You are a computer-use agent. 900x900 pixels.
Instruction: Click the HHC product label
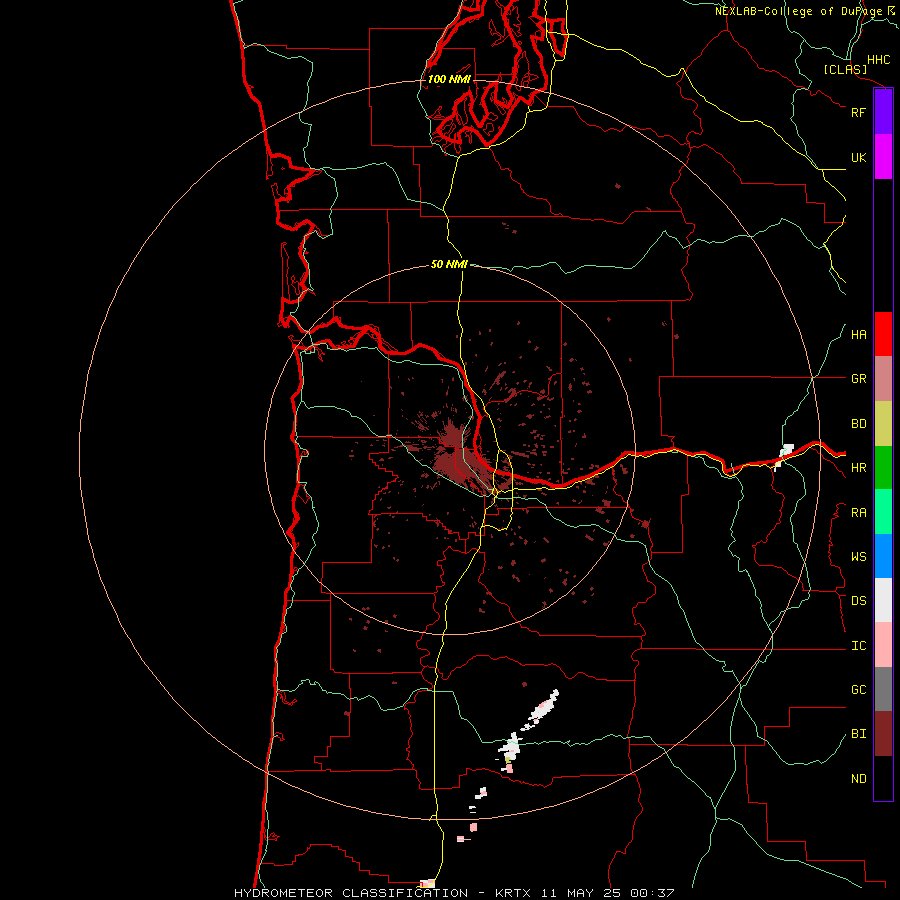pyautogui.click(x=879, y=60)
